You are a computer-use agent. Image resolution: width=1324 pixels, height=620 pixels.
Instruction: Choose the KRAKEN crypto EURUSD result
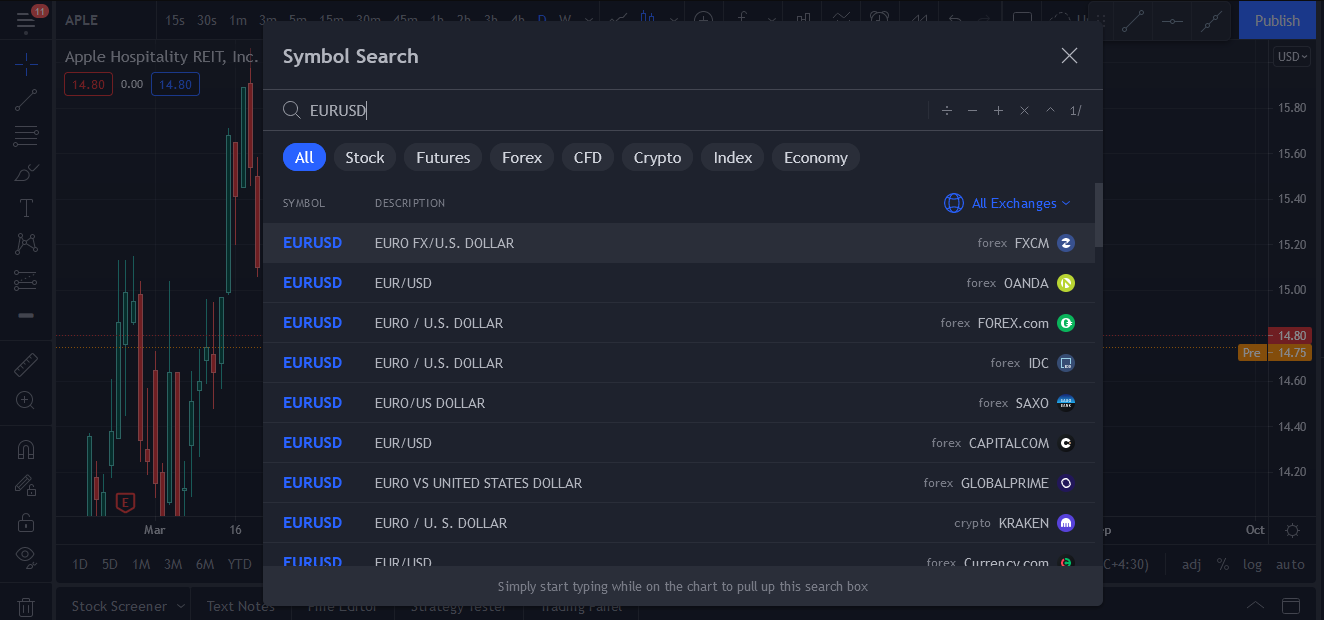coord(679,523)
